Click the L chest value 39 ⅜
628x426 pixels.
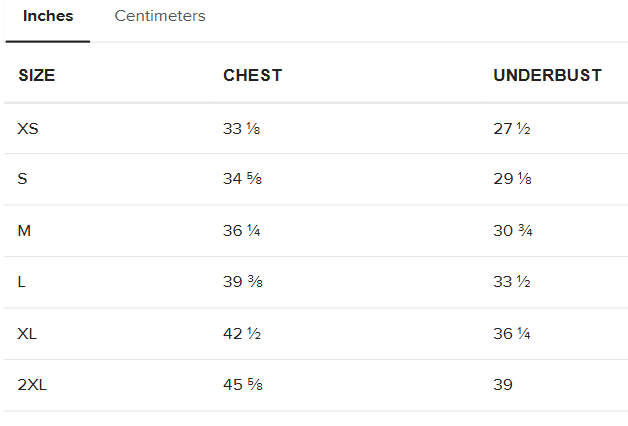243,282
